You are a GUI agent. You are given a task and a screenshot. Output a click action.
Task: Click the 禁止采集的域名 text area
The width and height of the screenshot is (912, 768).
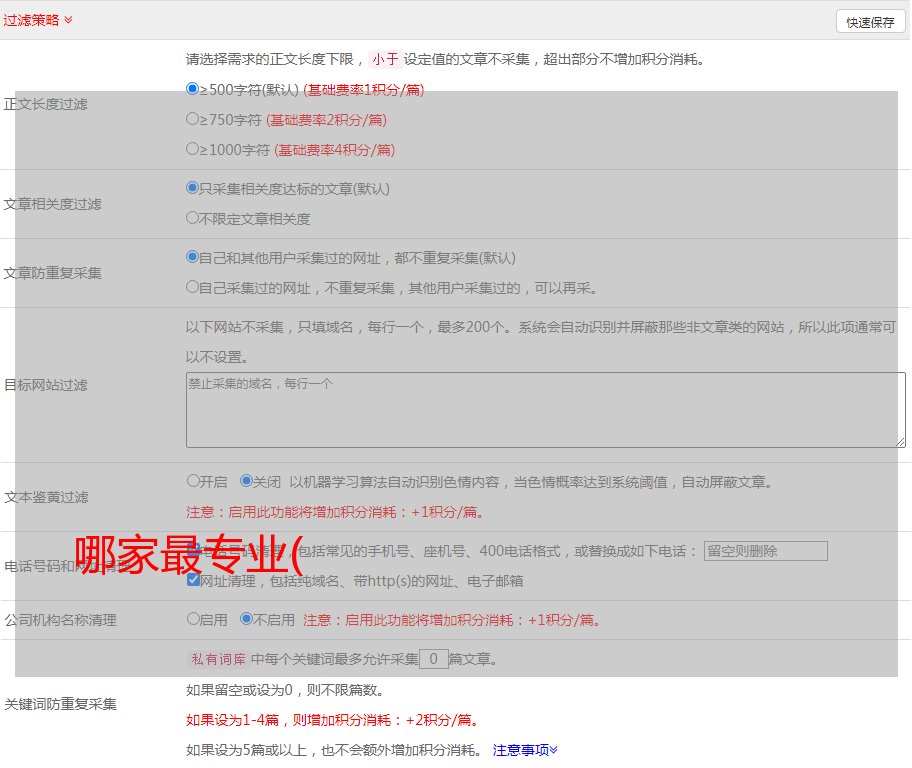pos(545,410)
